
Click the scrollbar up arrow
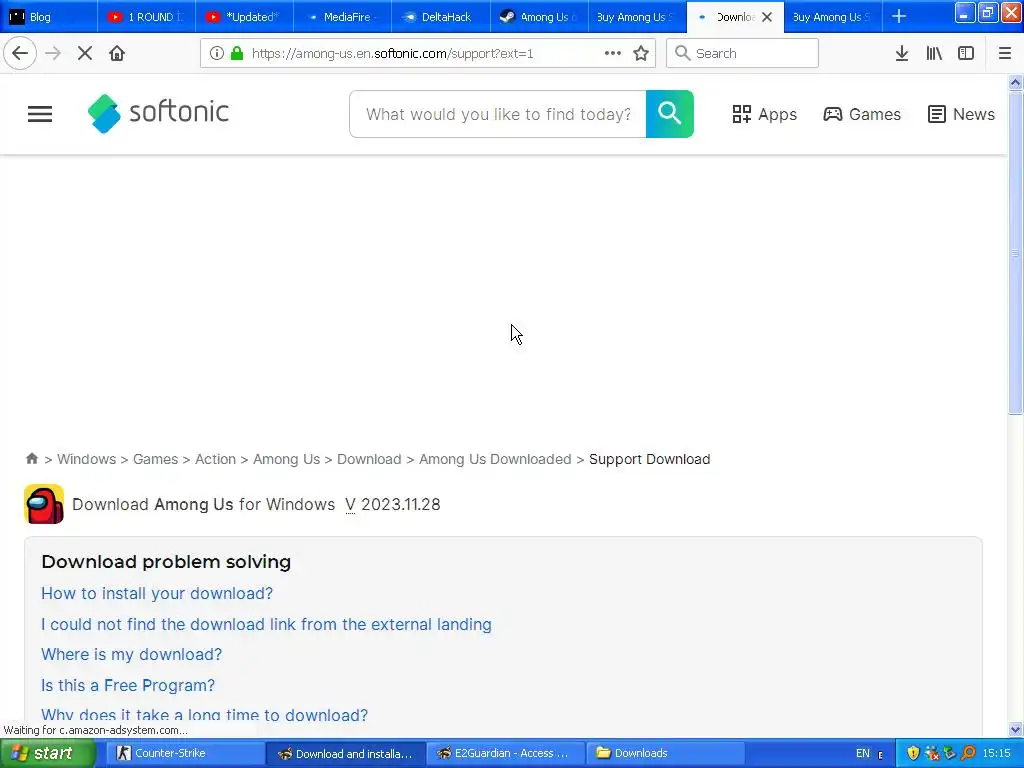[1015, 82]
